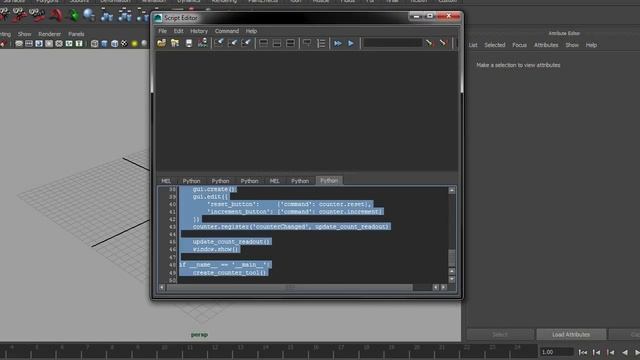Click the green gem shelf icon
This screenshot has height=360, width=640.
point(74,16)
